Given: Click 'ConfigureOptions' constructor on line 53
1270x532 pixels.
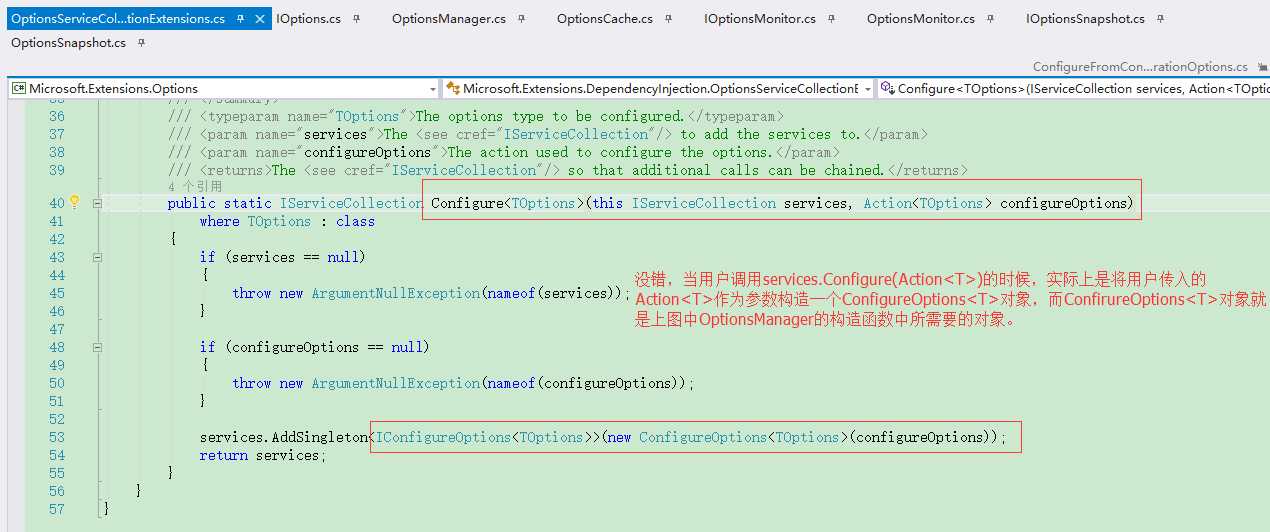Looking at the screenshot, I should pos(703,437).
